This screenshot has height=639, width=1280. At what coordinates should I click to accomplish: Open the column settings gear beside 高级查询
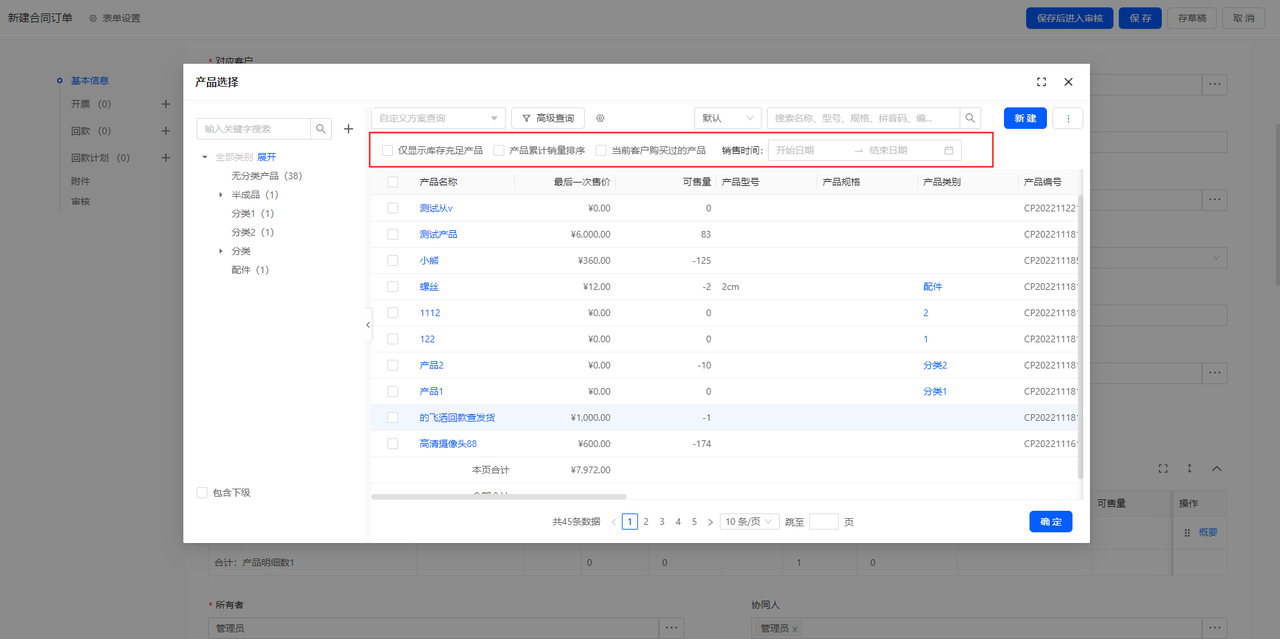pos(600,118)
